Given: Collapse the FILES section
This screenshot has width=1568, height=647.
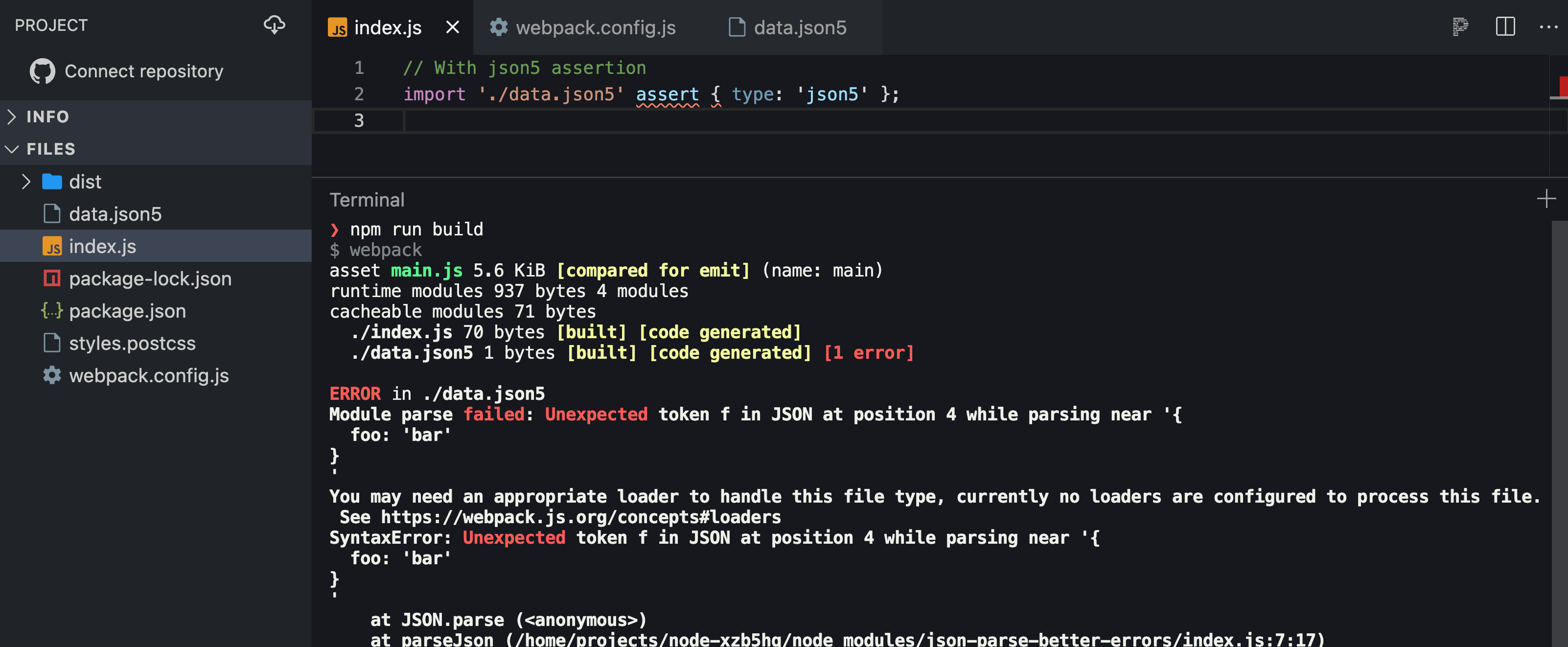Looking at the screenshot, I should [12, 149].
